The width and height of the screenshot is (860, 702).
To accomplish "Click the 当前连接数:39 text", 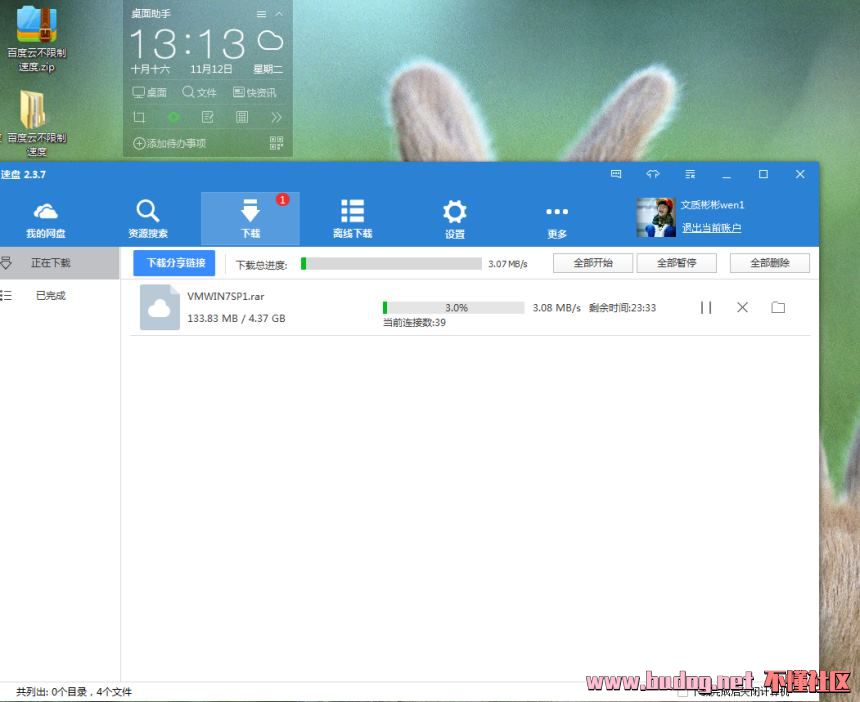I will pos(414,322).
